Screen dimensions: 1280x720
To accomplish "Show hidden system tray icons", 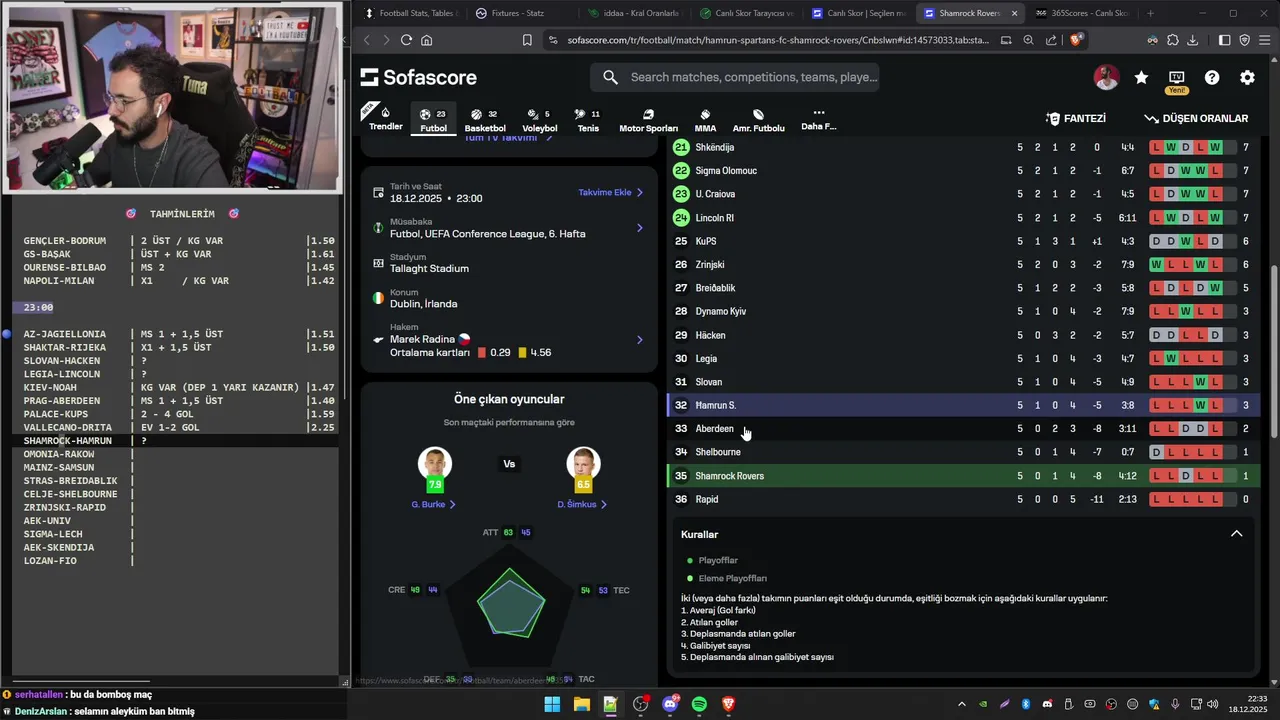I will pos(962,704).
